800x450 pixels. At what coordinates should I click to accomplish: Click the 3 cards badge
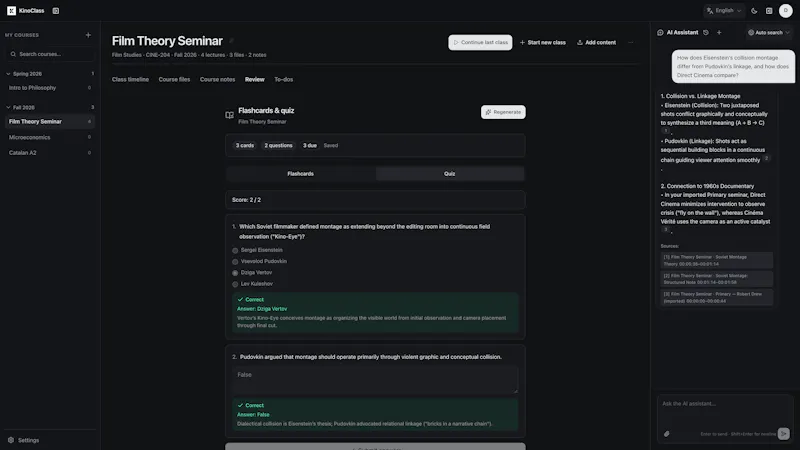tap(244, 145)
